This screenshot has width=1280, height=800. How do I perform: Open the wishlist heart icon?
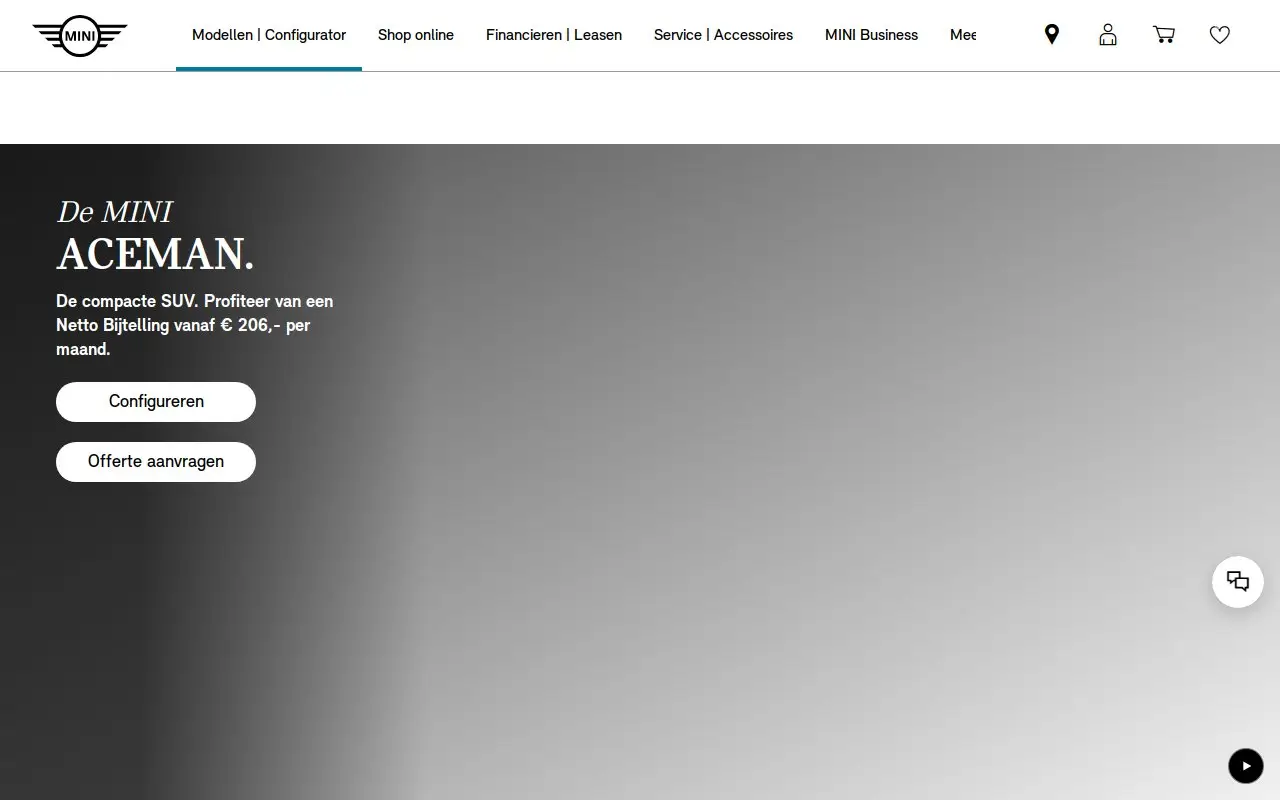[x=1219, y=35]
